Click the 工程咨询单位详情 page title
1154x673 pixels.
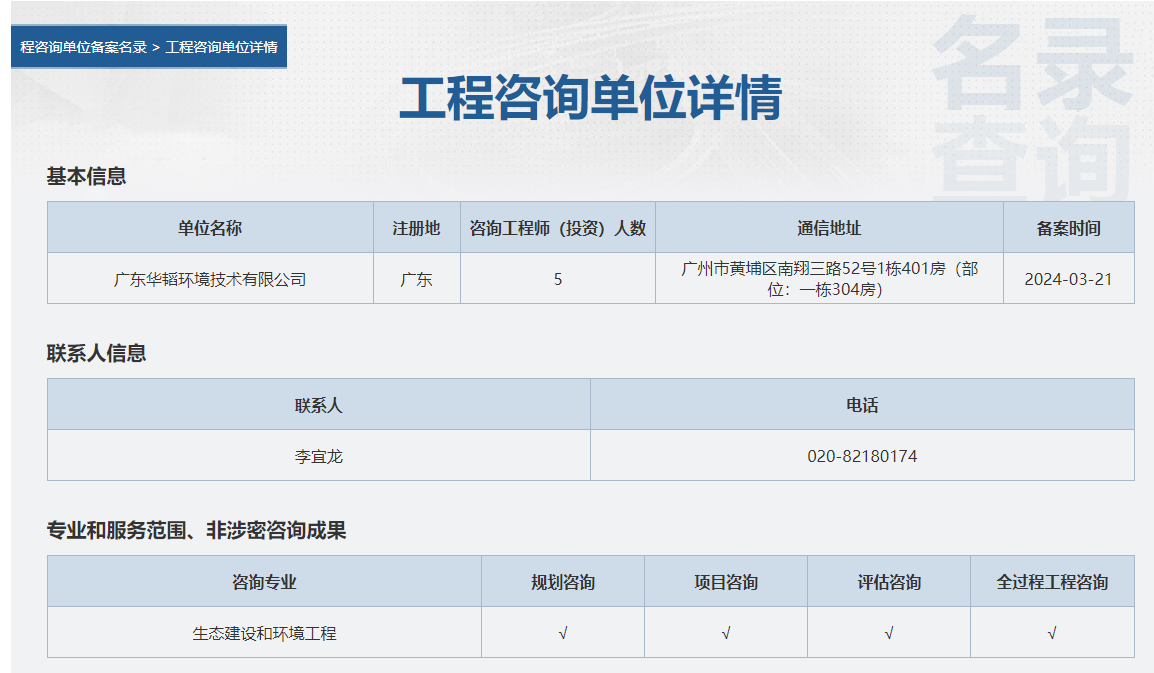click(x=590, y=97)
